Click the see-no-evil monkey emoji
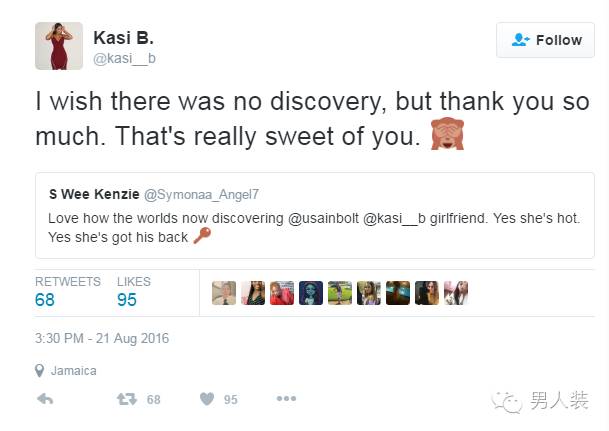This screenshot has width=609, height=431. [x=447, y=134]
